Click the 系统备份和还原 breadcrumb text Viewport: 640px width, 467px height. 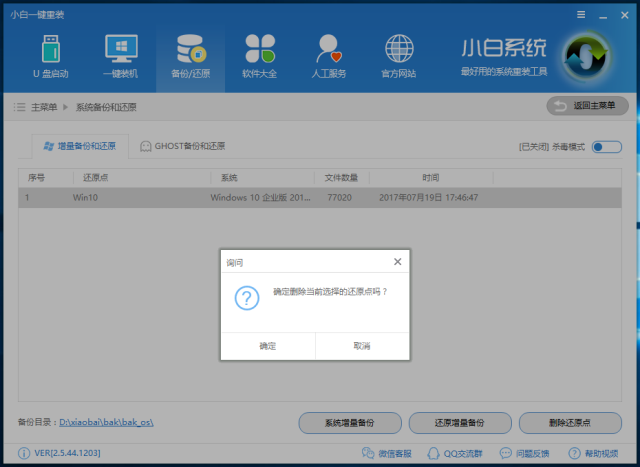(106, 107)
